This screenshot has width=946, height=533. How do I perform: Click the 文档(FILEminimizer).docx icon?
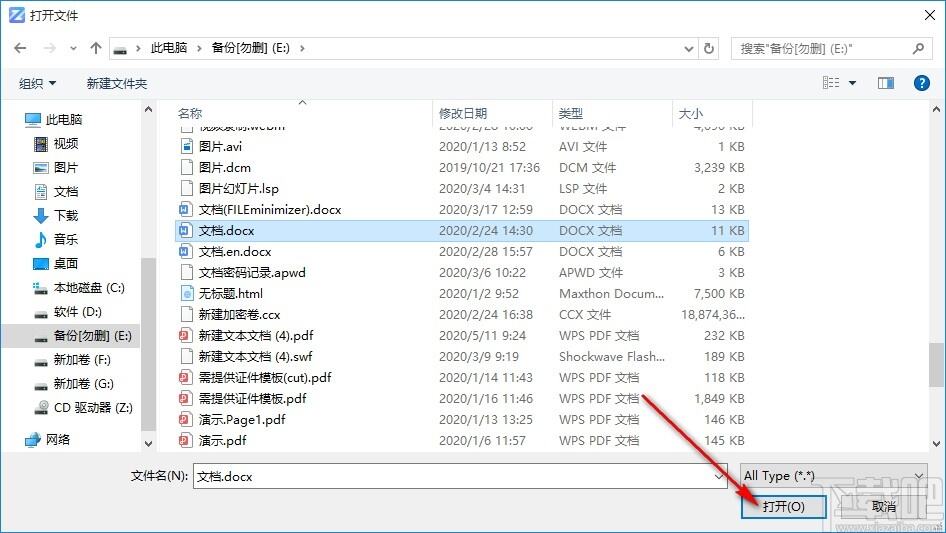coord(185,210)
